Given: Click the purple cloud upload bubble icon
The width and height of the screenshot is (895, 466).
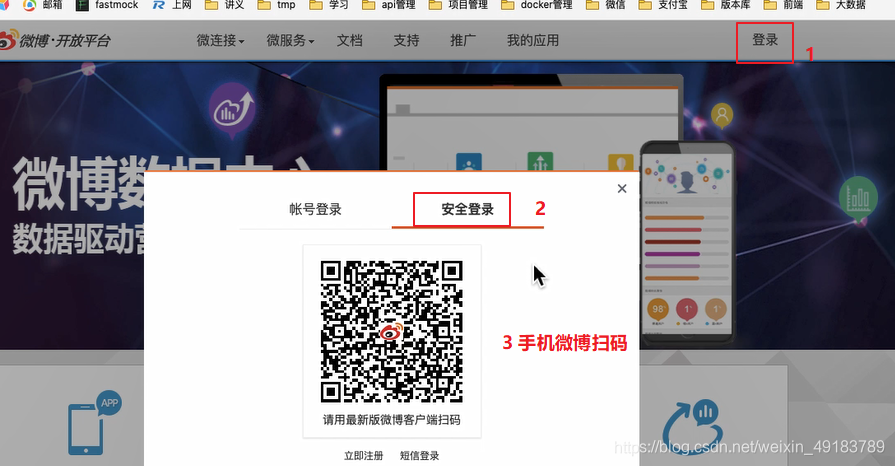Looking at the screenshot, I should [231, 111].
